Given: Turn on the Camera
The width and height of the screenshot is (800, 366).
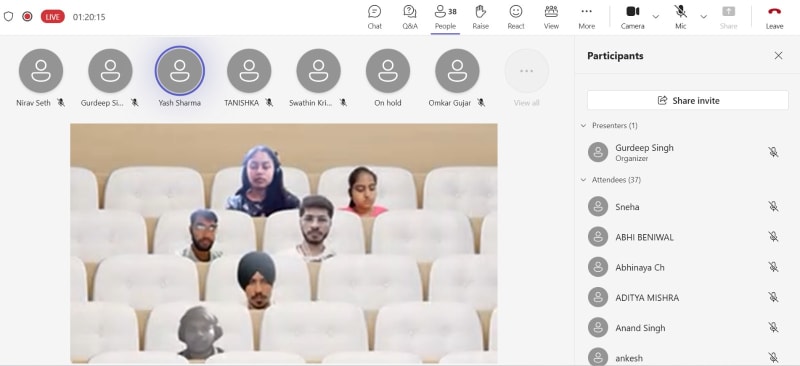Looking at the screenshot, I should click(x=632, y=17).
